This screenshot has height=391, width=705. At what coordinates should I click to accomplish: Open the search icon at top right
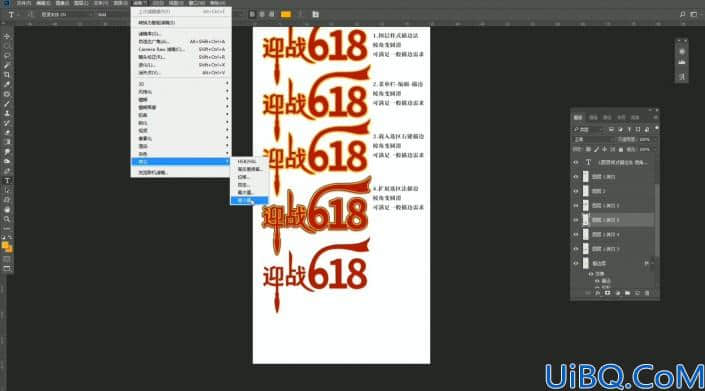682,14
